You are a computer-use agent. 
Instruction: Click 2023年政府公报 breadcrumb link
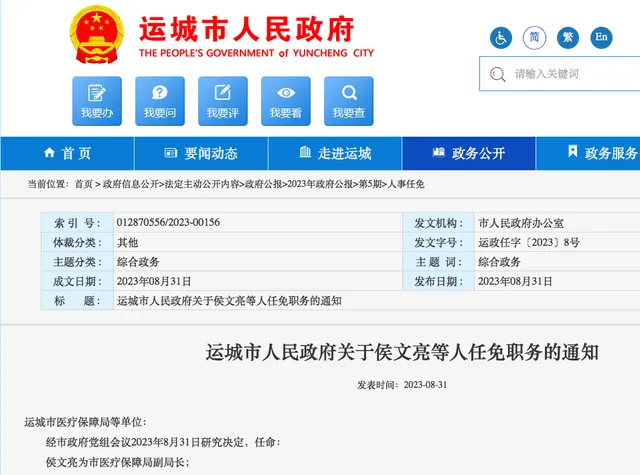(320, 184)
